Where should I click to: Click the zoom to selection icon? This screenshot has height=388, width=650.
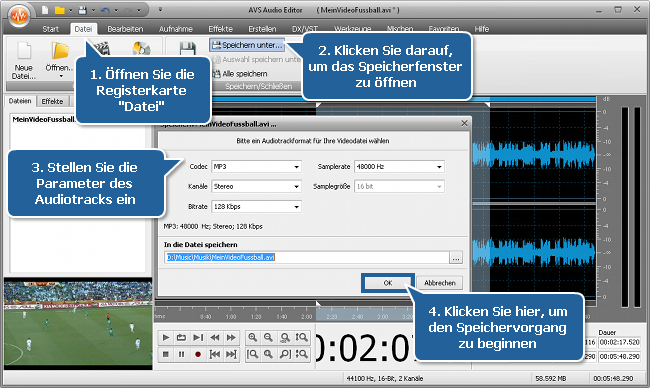pyautogui.click(x=269, y=354)
